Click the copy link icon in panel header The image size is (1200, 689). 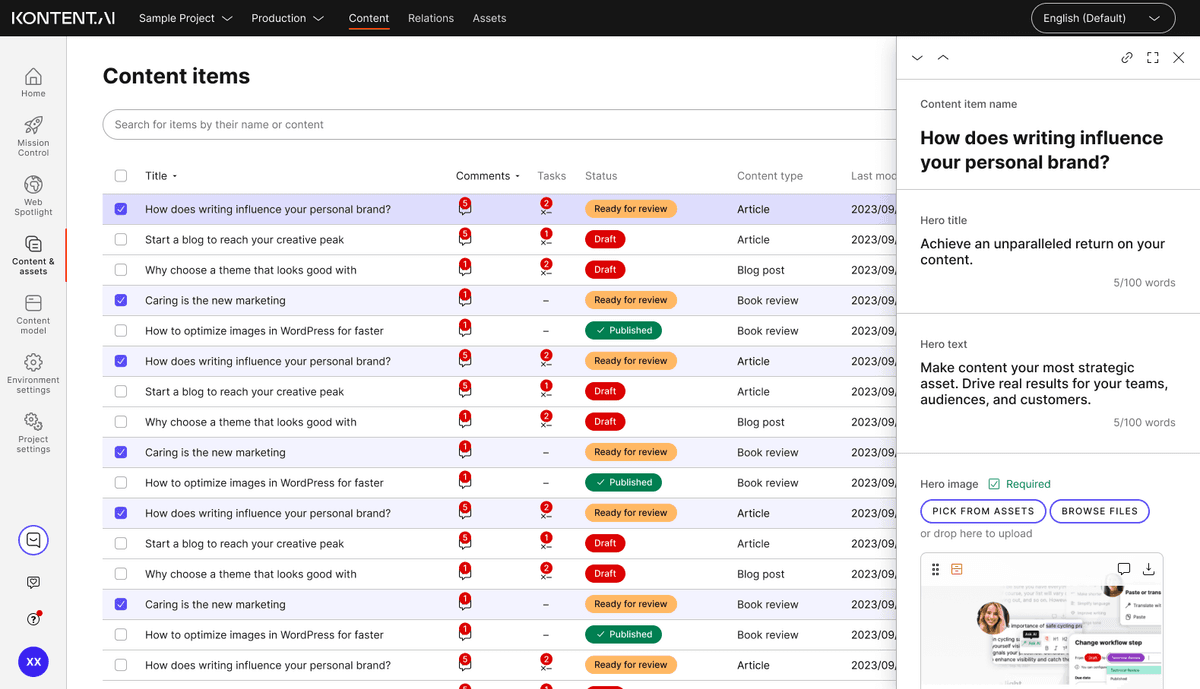point(1127,58)
